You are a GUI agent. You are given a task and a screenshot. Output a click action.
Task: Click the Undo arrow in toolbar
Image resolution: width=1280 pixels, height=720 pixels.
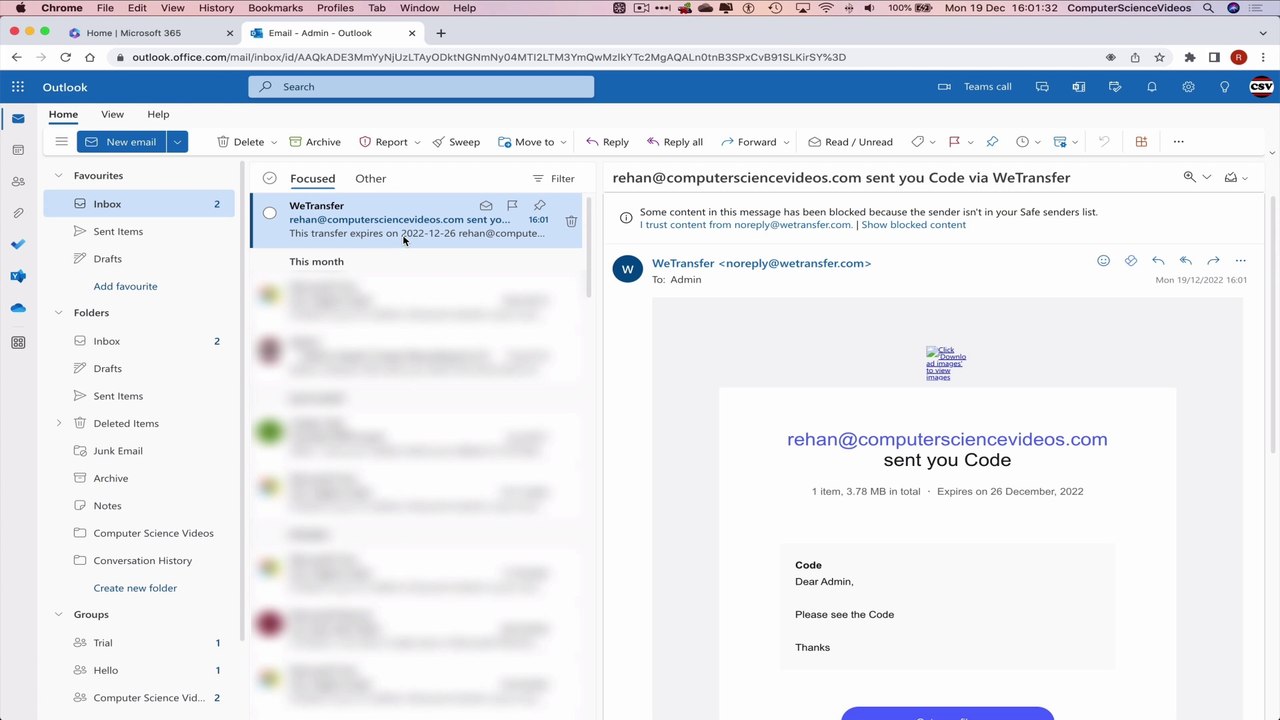[x=1104, y=142]
